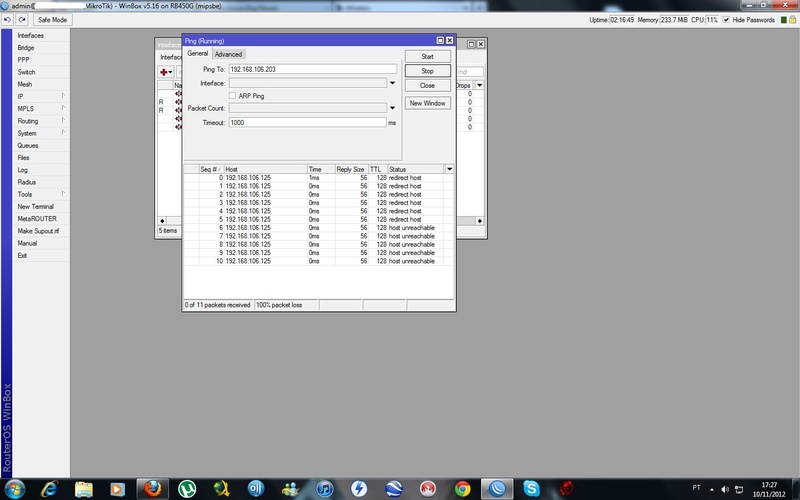This screenshot has width=800, height=500.
Task: Expand the IP submenu
Action: (x=41, y=96)
